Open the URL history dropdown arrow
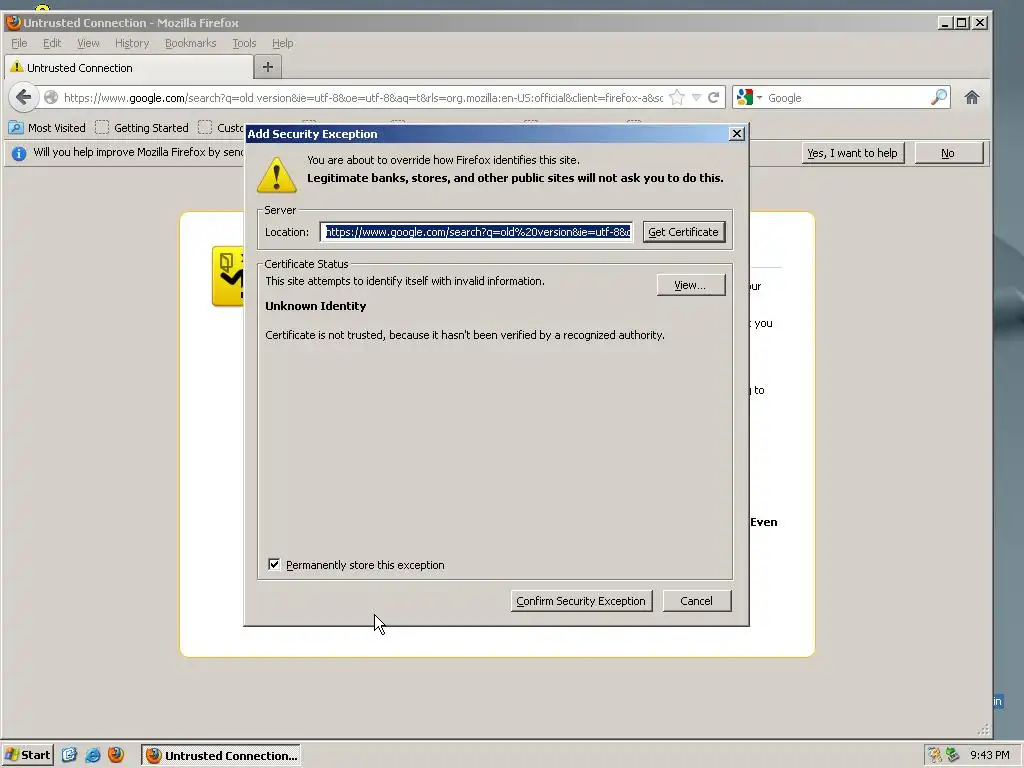This screenshot has height=768, width=1024. [696, 98]
